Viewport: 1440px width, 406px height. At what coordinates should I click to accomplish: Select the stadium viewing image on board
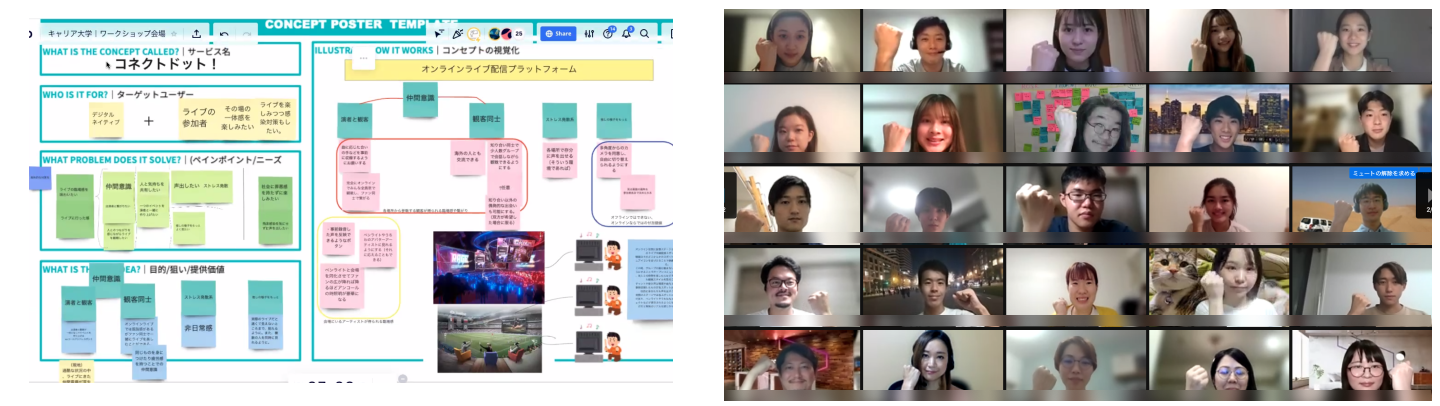tap(489, 339)
